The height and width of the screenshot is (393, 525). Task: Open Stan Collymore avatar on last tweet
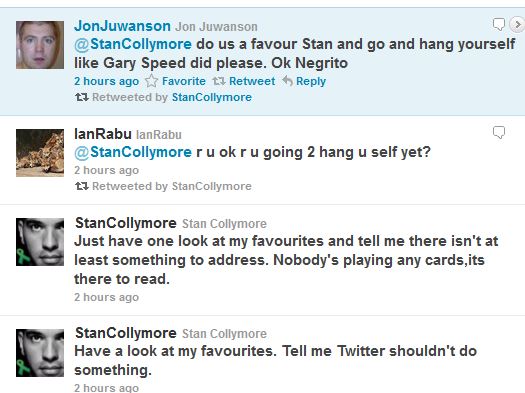(40, 353)
